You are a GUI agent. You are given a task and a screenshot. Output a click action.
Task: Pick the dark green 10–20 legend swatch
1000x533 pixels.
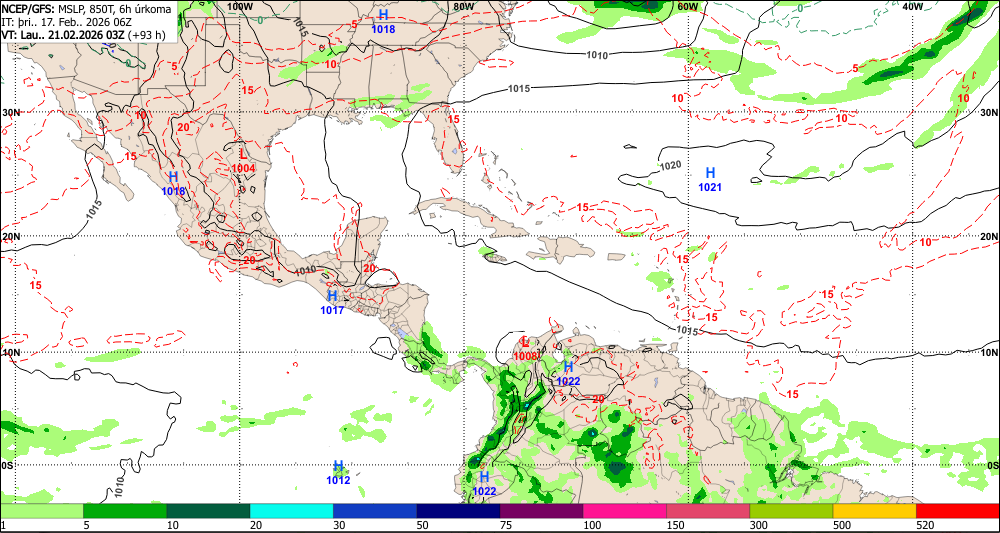click(x=208, y=511)
